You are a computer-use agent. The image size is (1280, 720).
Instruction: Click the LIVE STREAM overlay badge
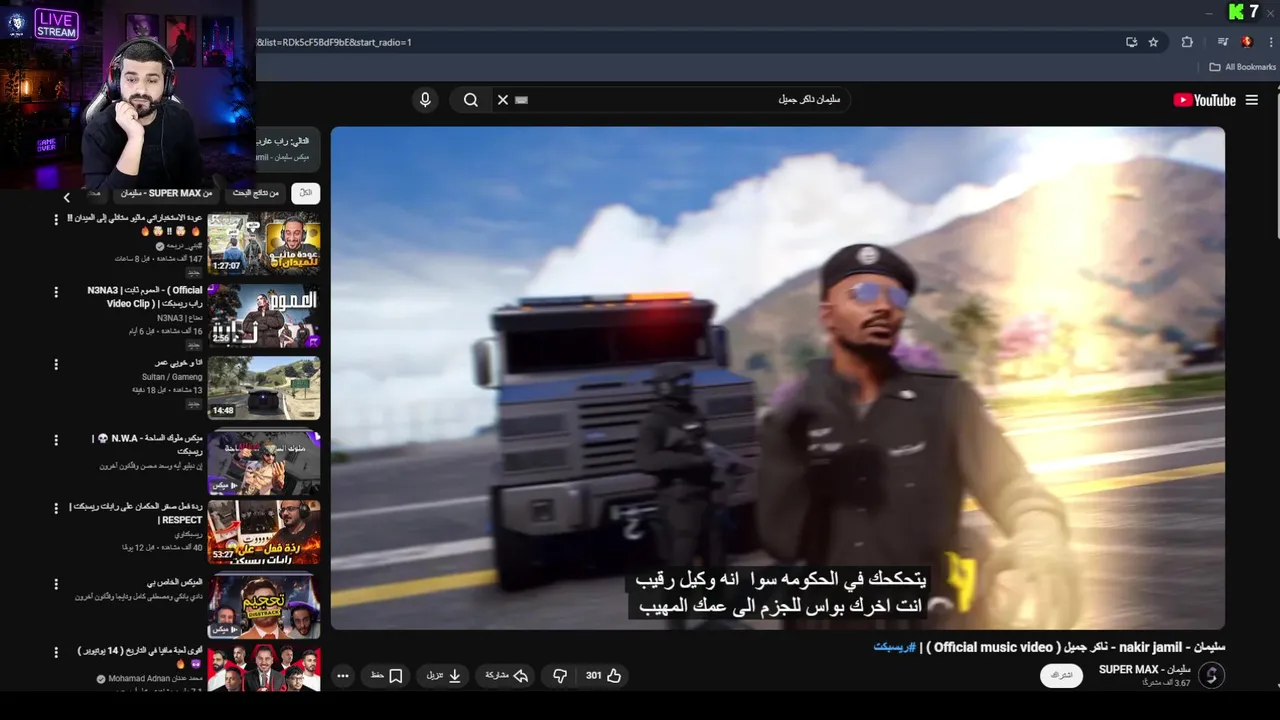coord(56,25)
